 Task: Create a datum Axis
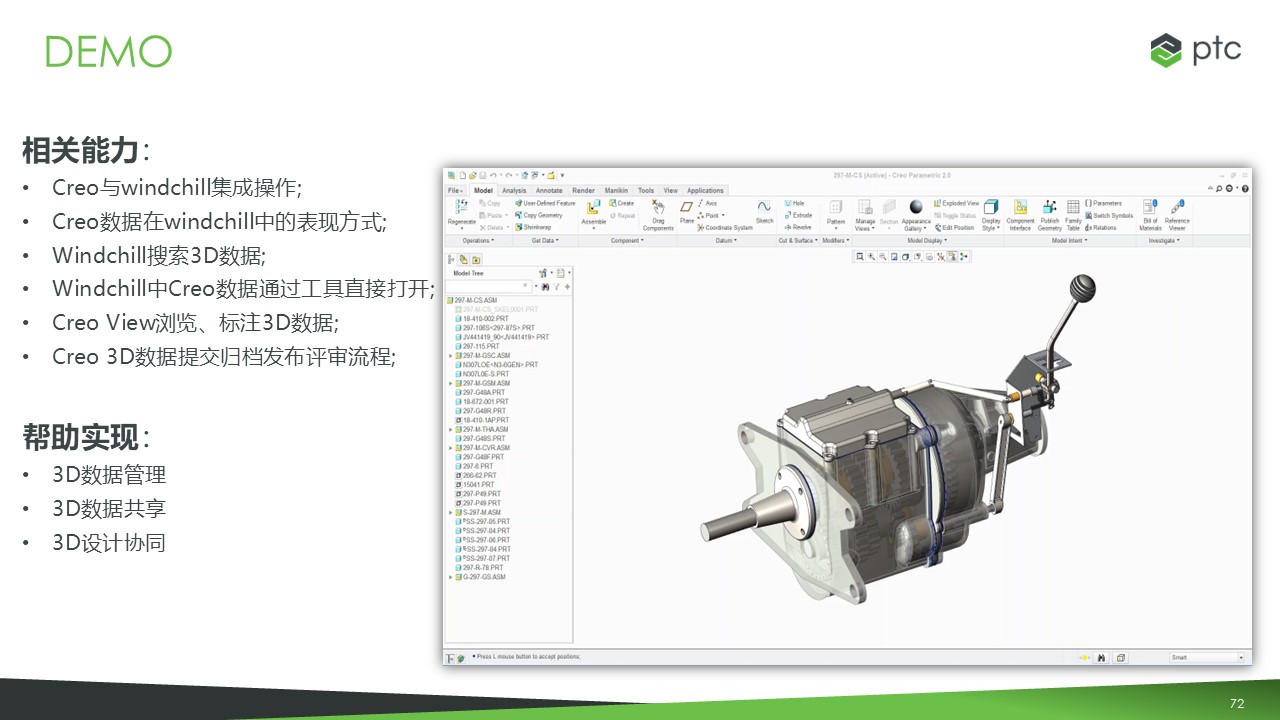click(x=708, y=203)
